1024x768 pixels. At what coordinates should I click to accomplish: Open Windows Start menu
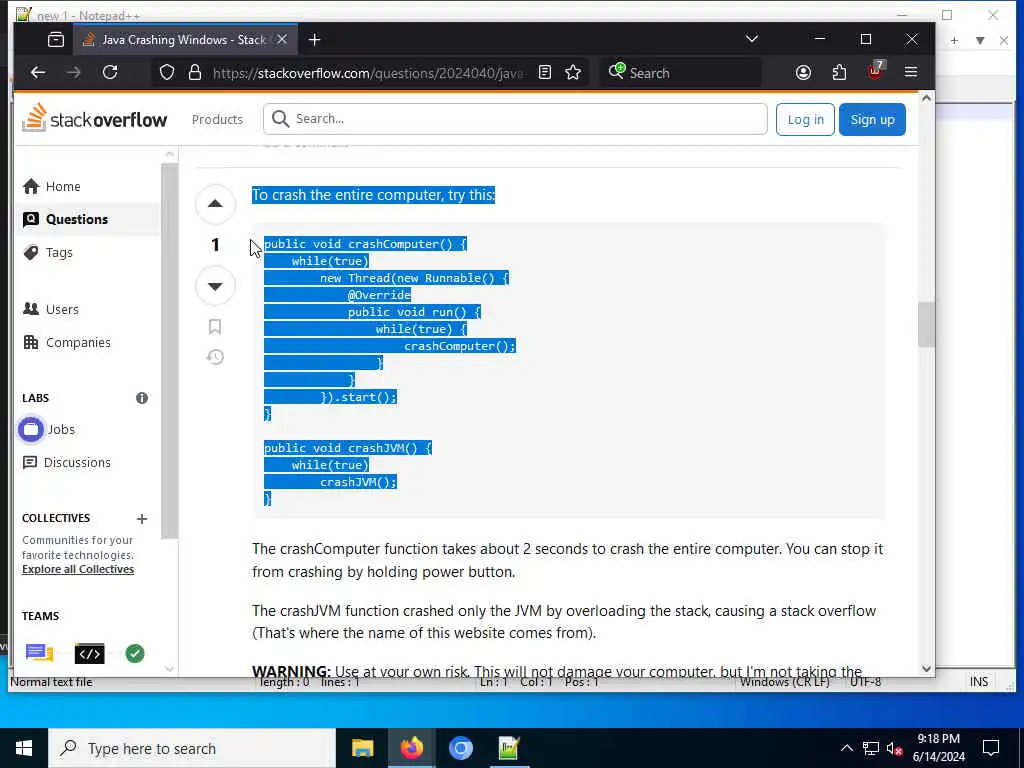click(x=24, y=748)
